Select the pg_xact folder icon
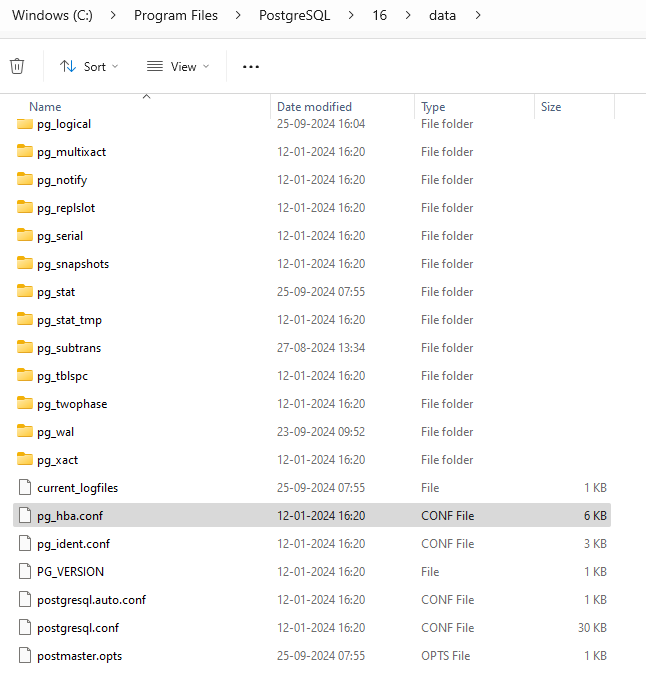646x675 pixels. [25, 459]
